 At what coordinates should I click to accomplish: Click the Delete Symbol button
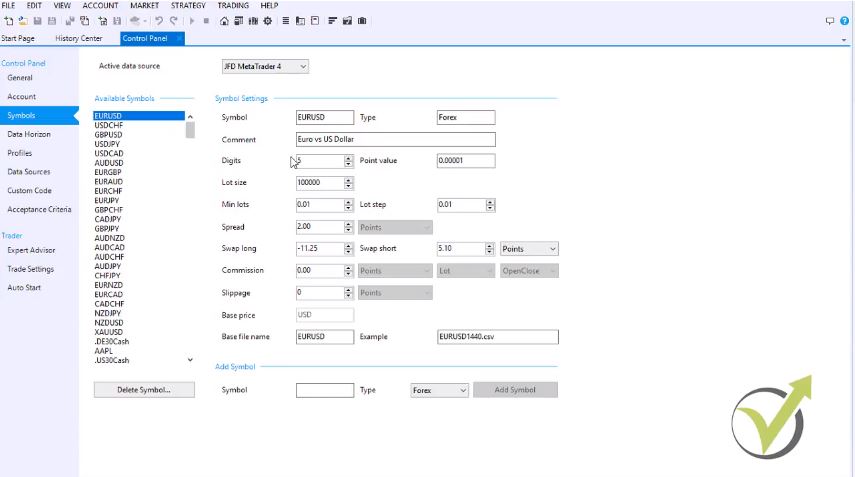[x=144, y=390]
